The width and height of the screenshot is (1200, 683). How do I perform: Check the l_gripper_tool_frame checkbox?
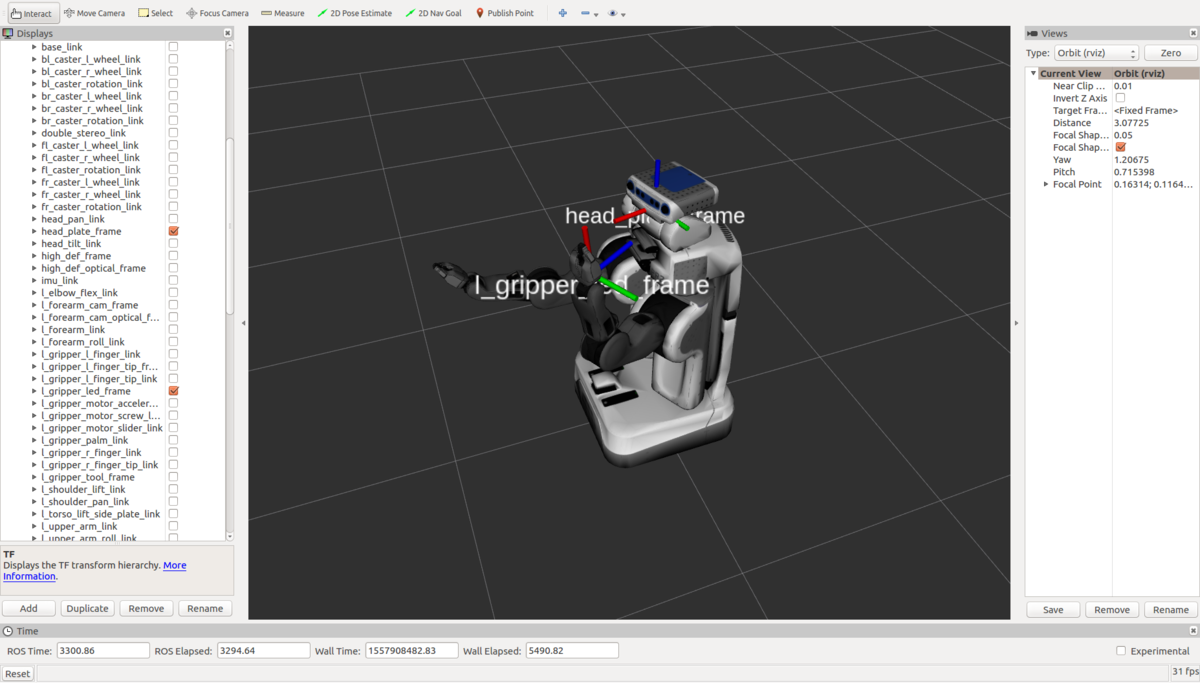click(173, 477)
